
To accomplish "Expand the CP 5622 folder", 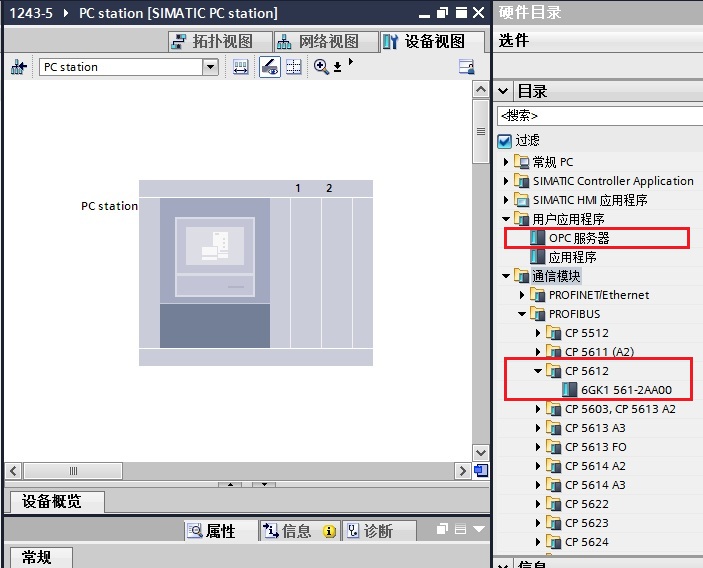I will (538, 504).
